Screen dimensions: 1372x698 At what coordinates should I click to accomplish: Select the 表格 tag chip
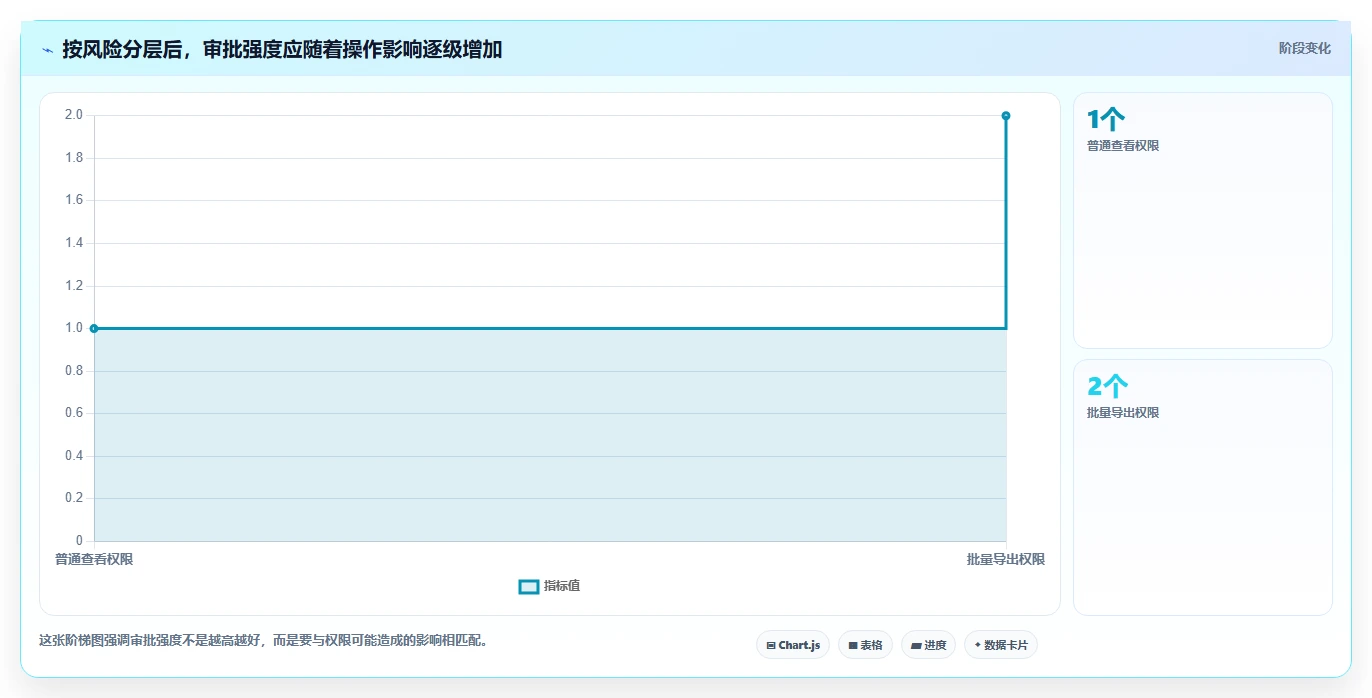click(x=865, y=645)
